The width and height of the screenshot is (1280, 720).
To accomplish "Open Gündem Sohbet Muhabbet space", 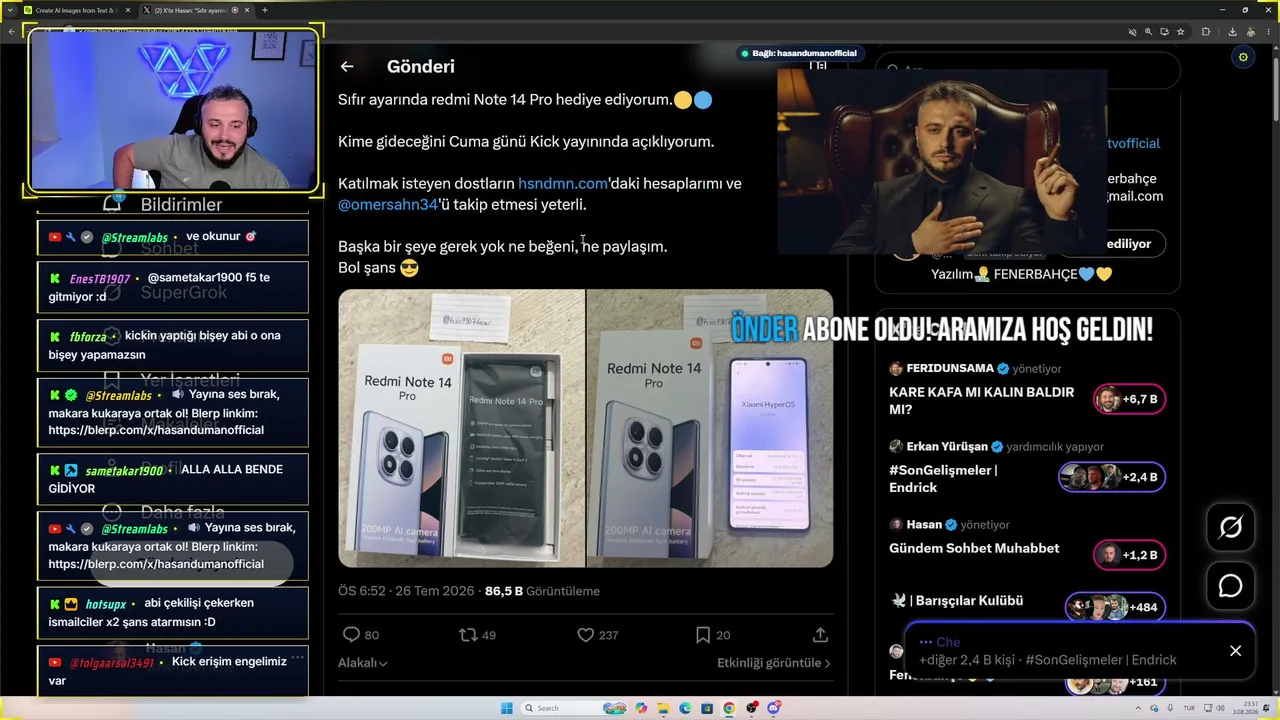I will tap(974, 548).
